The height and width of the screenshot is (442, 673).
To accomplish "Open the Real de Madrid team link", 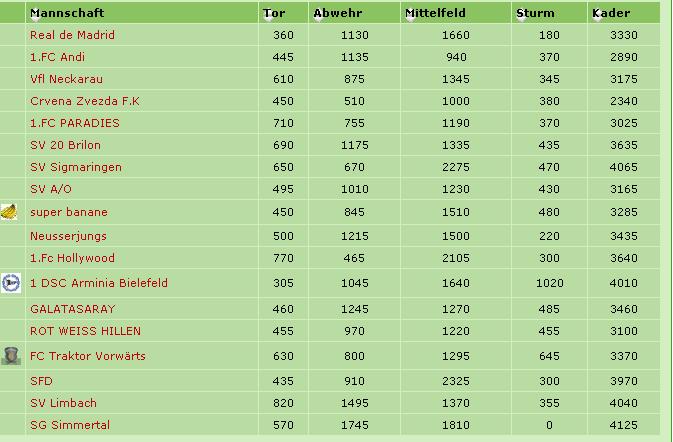I will 72,35.
